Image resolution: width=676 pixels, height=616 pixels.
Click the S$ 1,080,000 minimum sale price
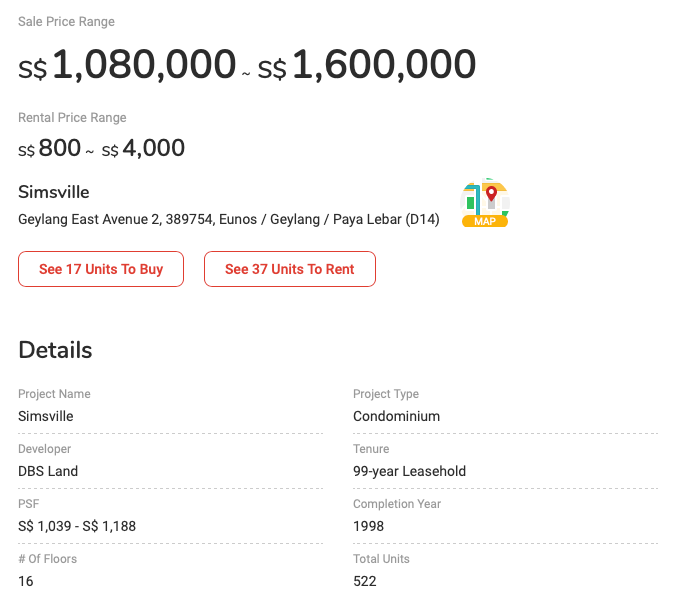pos(127,66)
